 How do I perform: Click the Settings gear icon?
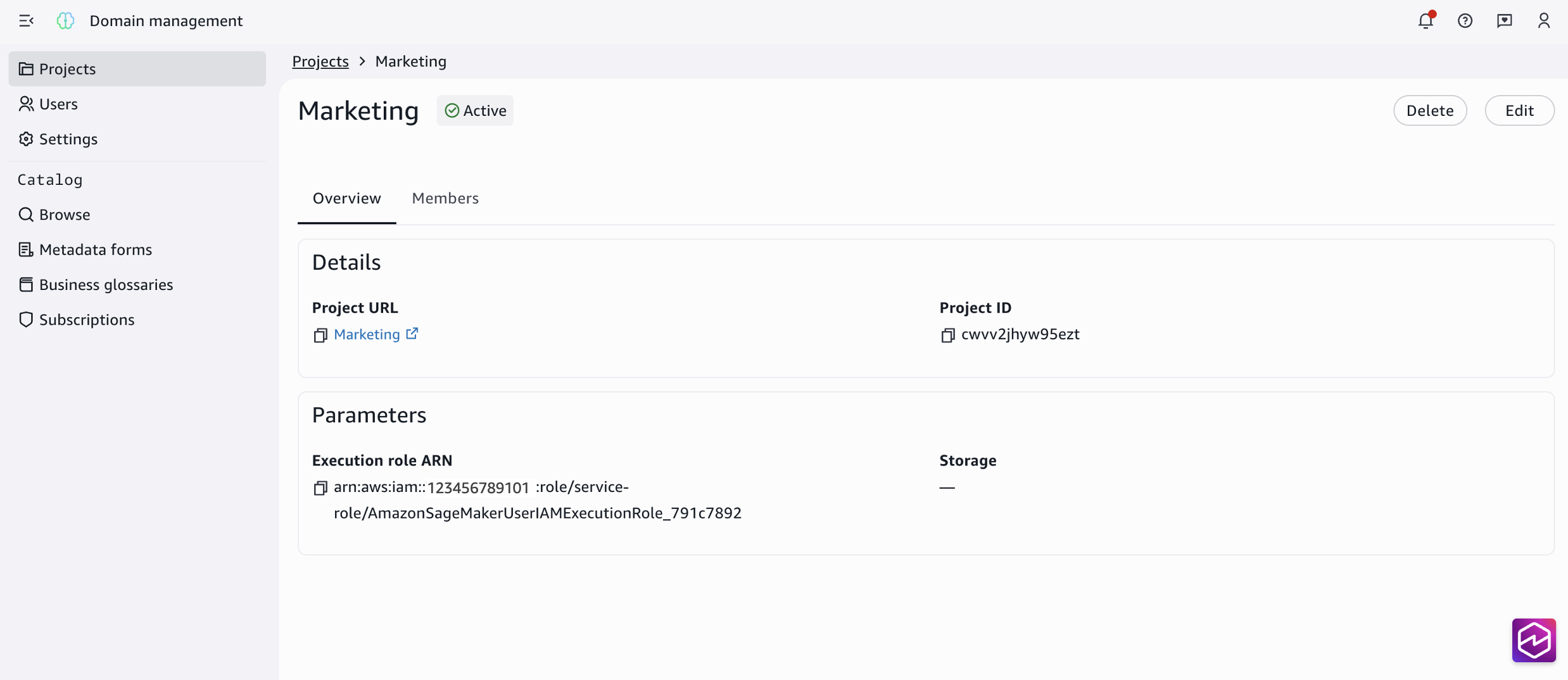26,139
